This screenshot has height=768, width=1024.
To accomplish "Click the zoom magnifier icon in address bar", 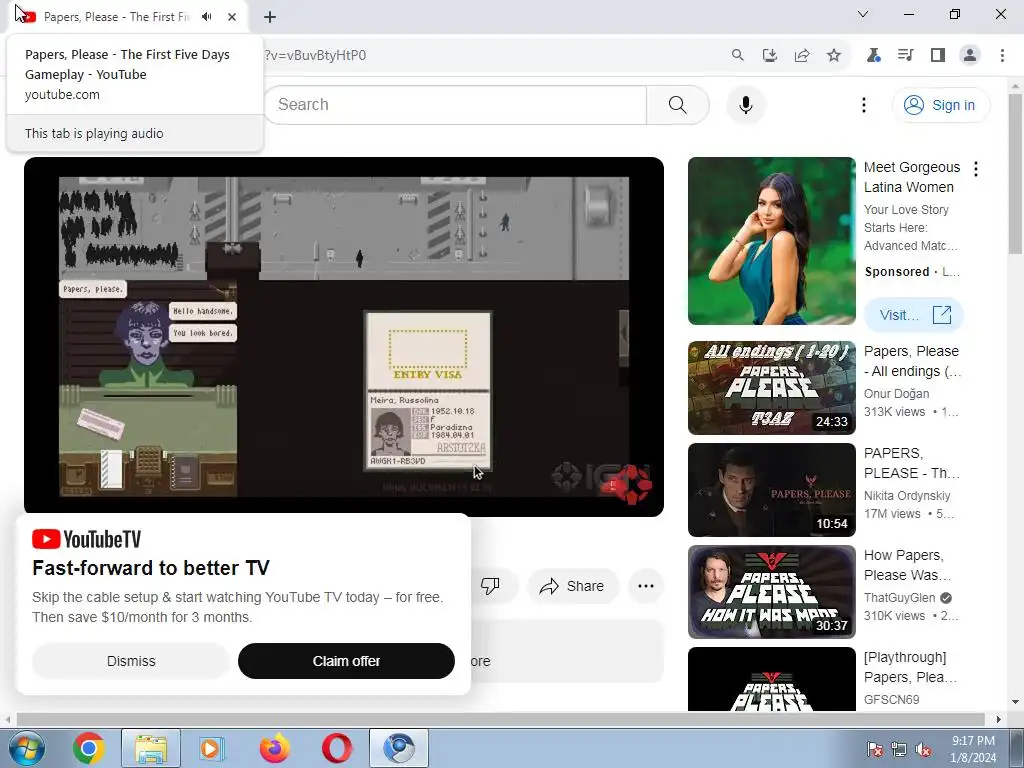I will (737, 55).
